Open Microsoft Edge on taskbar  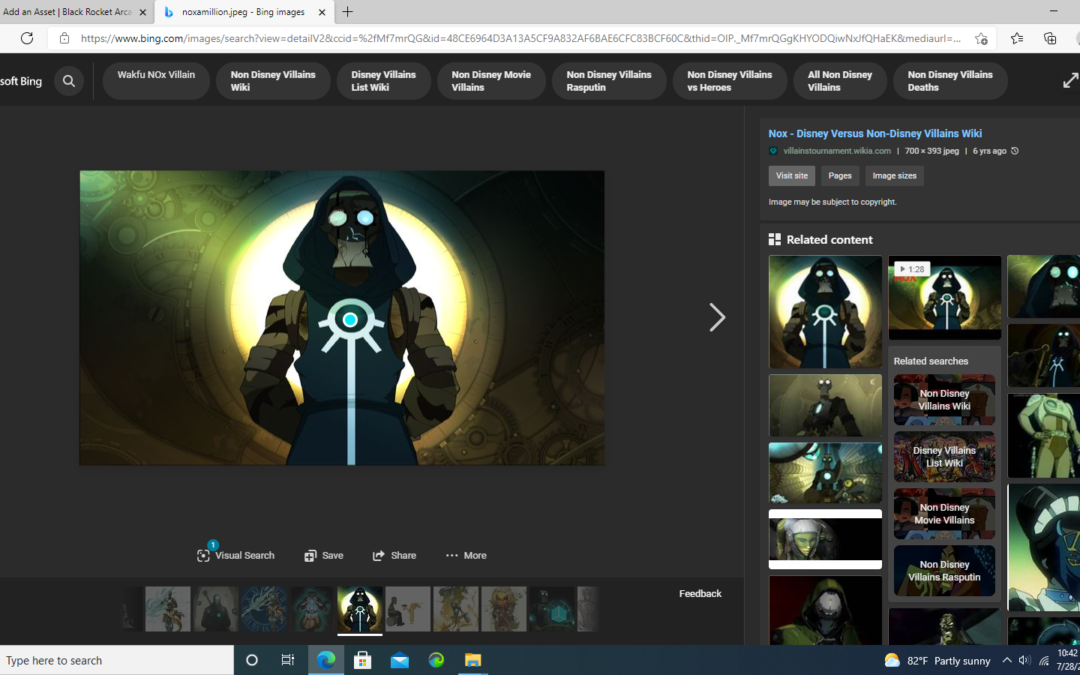click(x=326, y=661)
